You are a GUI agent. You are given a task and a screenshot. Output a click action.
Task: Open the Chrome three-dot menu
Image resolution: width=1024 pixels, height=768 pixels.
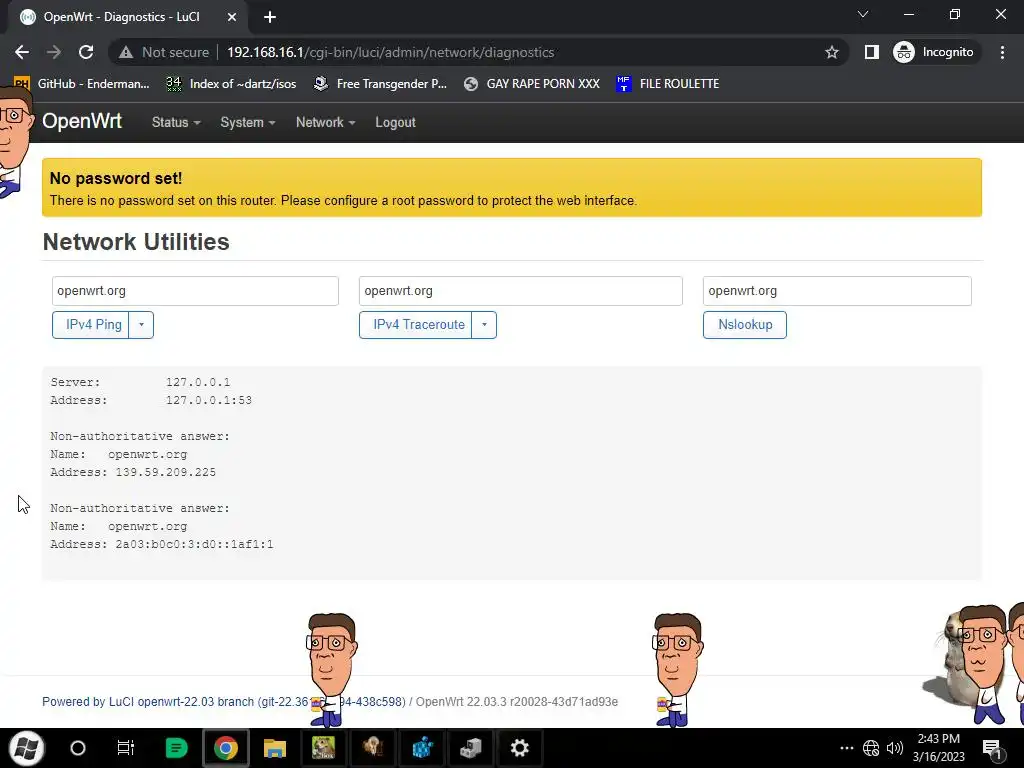point(1002,52)
